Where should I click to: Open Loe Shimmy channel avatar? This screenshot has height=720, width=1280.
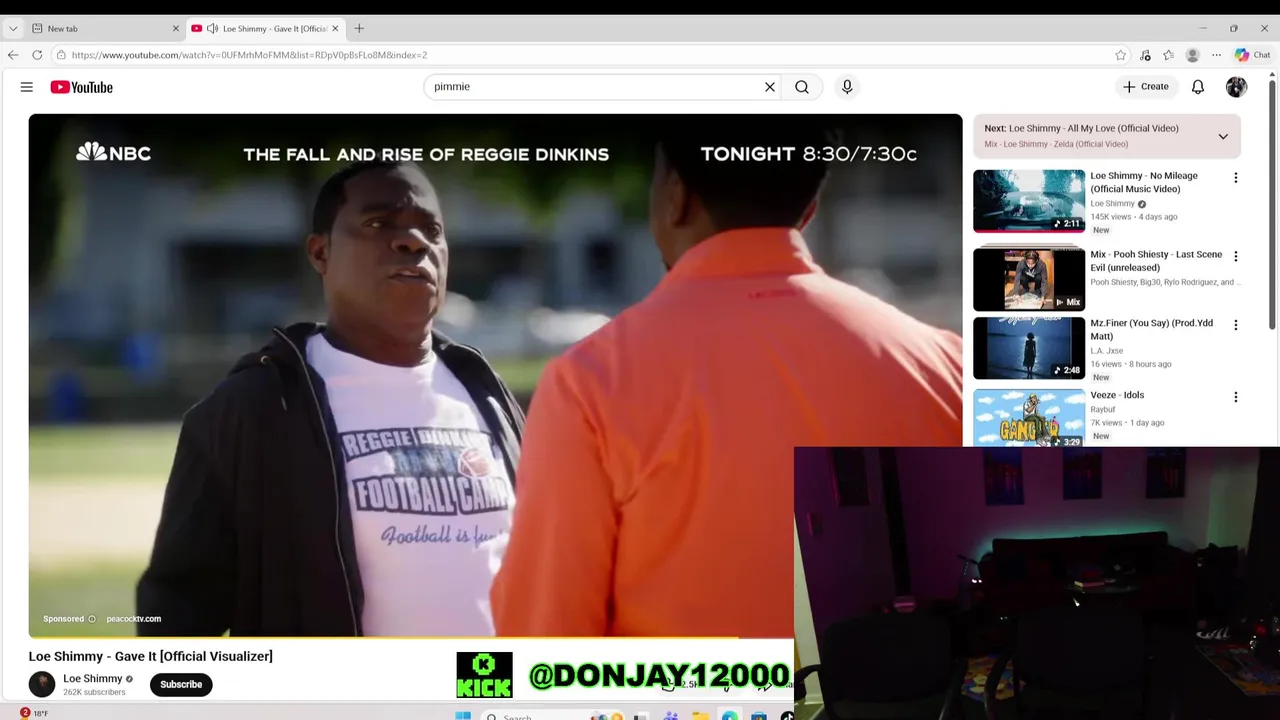pos(42,684)
